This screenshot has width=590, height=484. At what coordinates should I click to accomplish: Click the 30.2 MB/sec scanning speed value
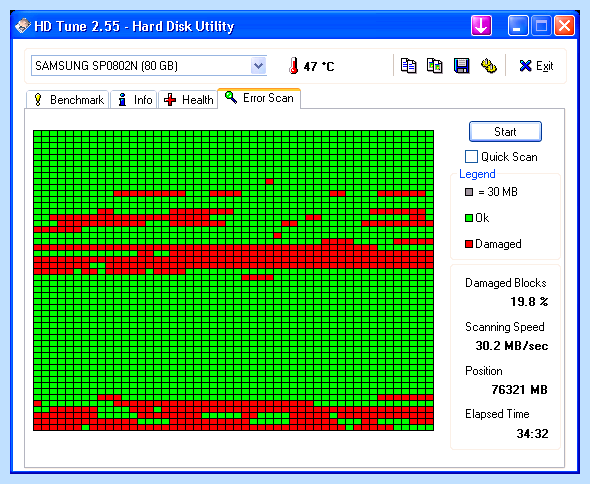point(512,345)
